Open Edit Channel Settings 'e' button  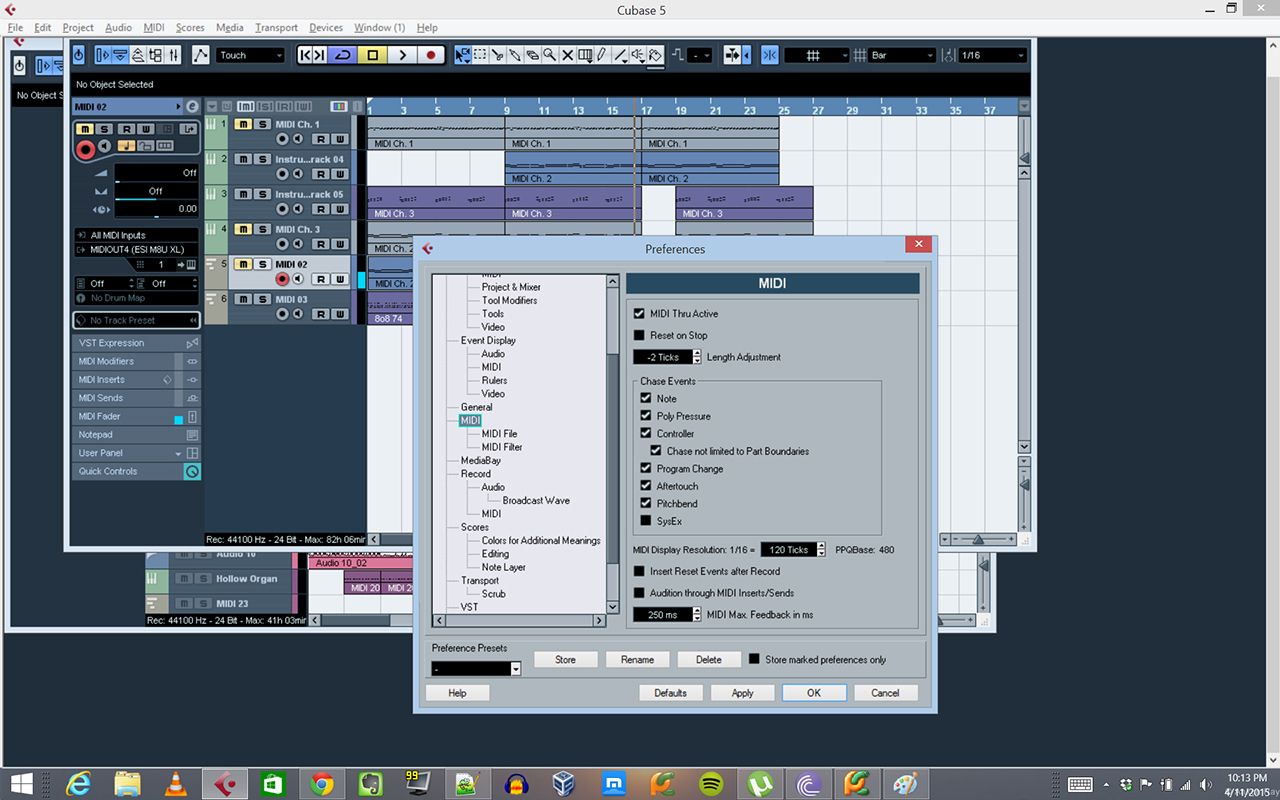tap(192, 106)
